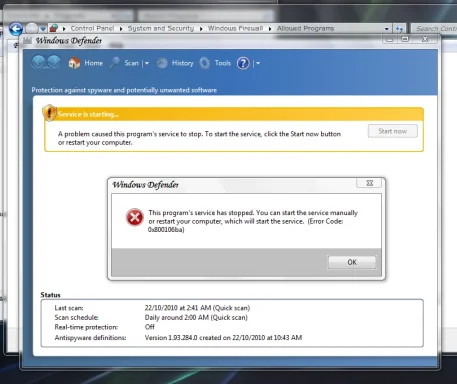Click Windows Firewall breadcrumb
Image resolution: width=457 pixels, height=384 pixels.
click(235, 28)
